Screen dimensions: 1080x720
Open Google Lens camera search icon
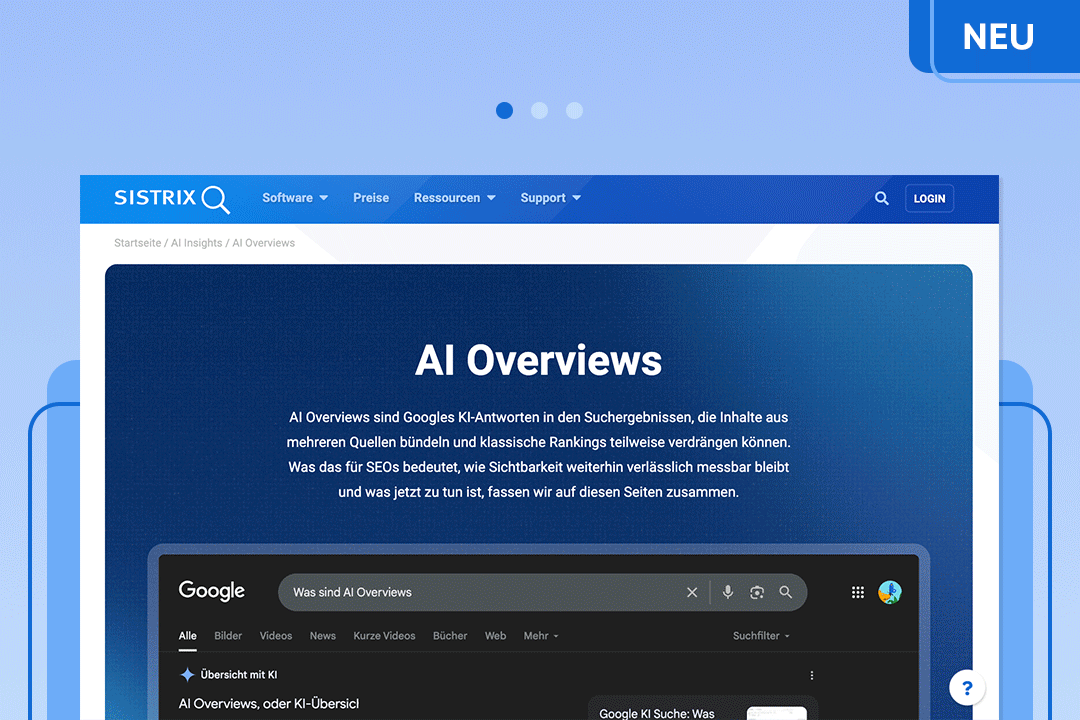coord(757,592)
